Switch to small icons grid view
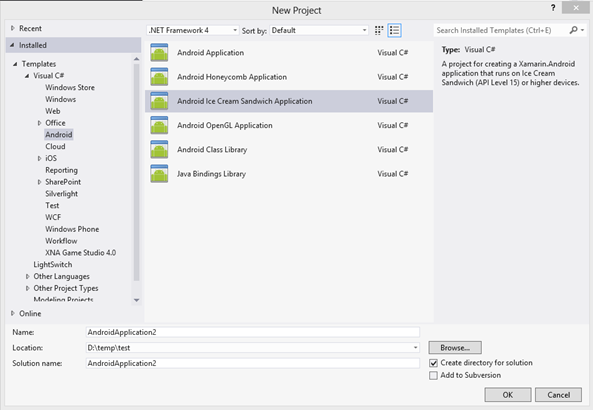This screenshot has height=410, width=593. 379,30
